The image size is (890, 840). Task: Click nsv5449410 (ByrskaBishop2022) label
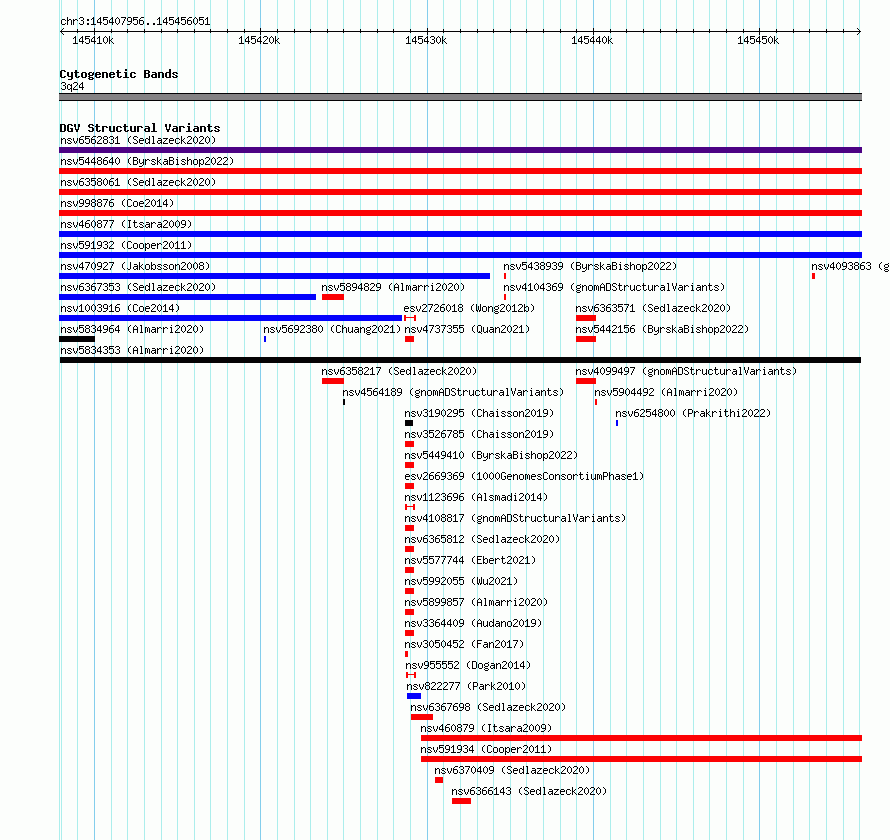click(x=491, y=455)
